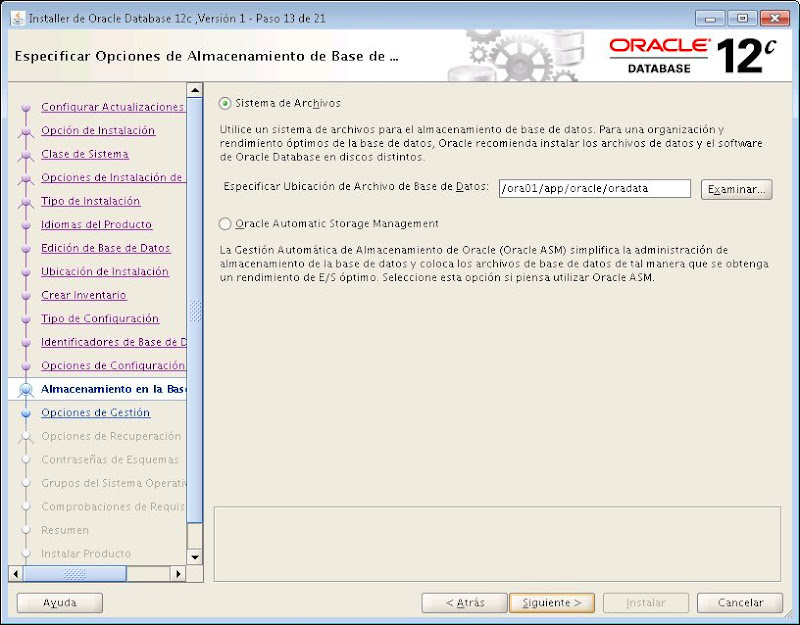Go to Opción de Instalación step
The image size is (800, 625).
tap(98, 131)
